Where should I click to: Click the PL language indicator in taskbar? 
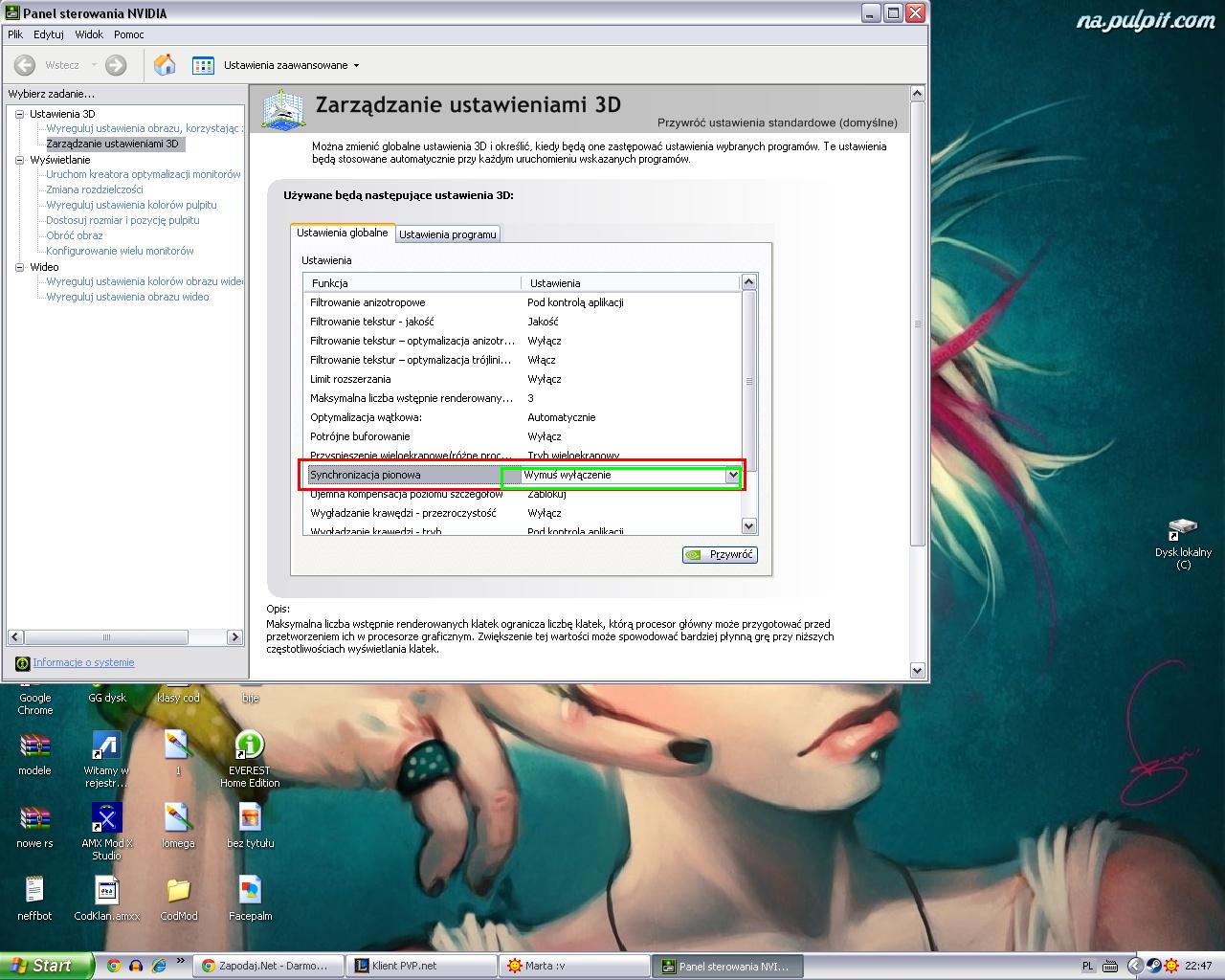pos(1089,966)
